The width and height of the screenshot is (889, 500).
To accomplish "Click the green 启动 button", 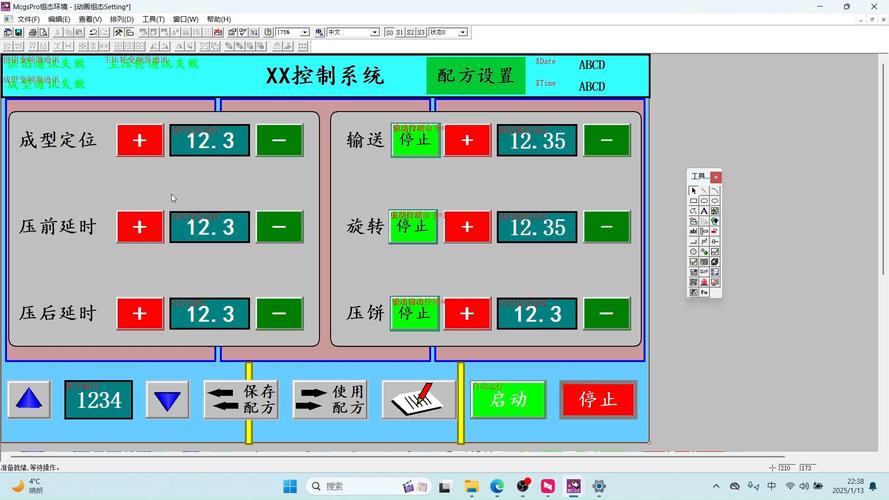I will click(509, 400).
